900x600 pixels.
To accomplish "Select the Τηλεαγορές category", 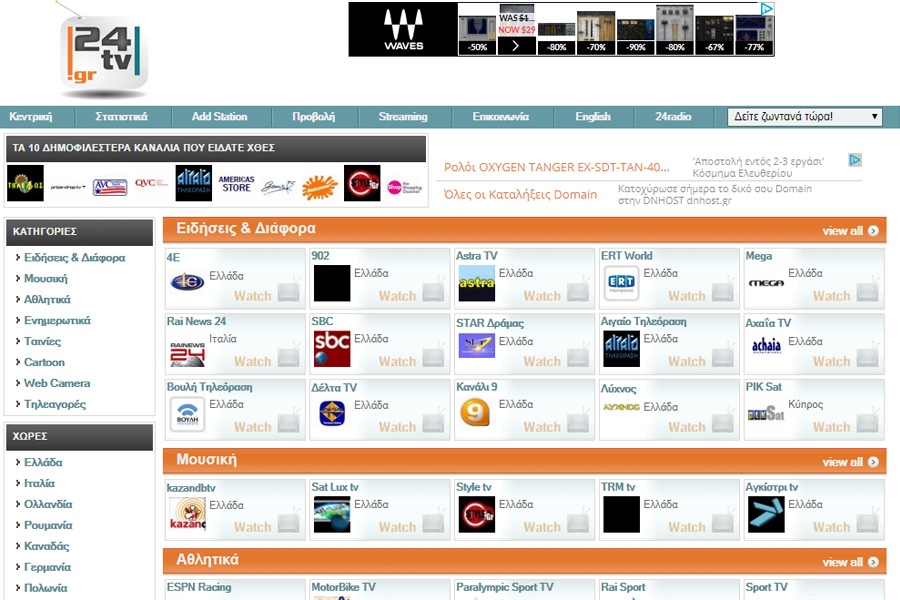I will [x=55, y=404].
